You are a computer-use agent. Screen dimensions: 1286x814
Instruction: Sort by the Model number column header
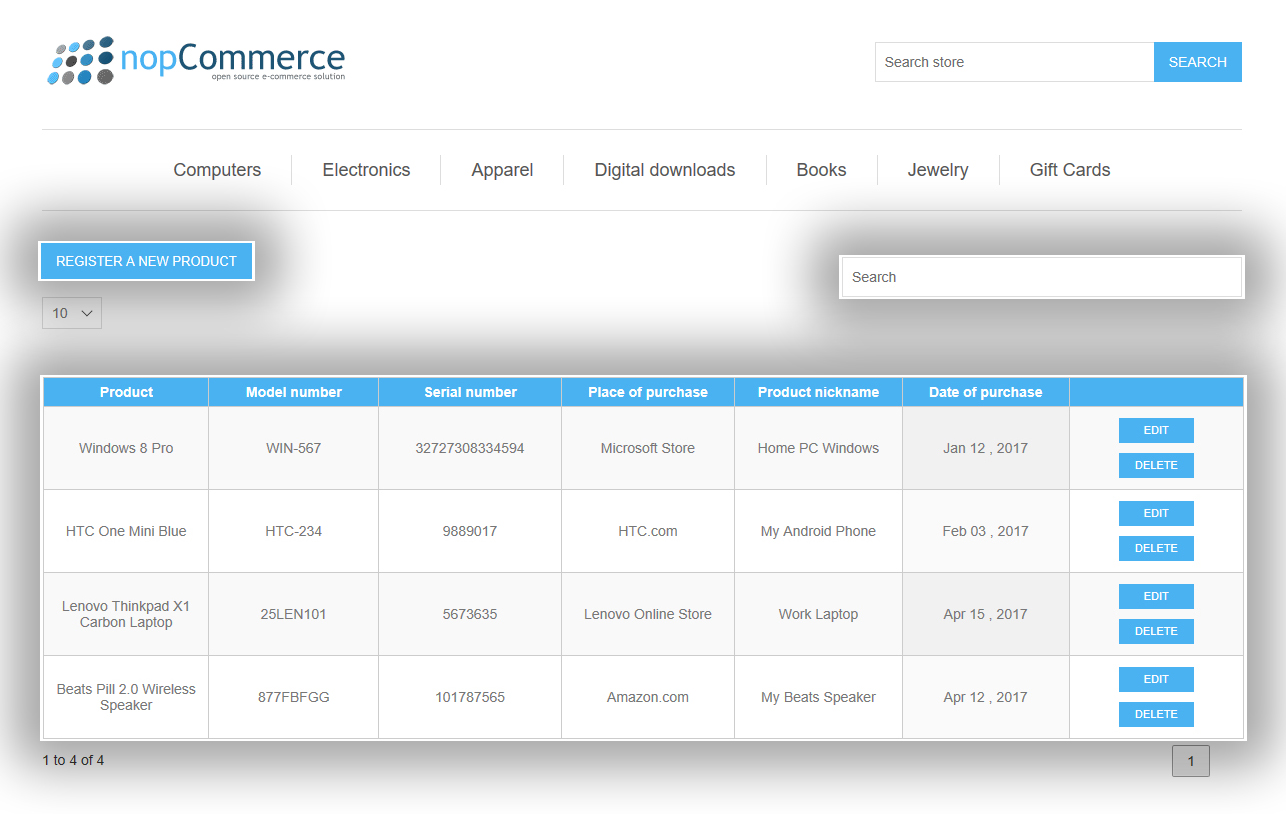[294, 392]
